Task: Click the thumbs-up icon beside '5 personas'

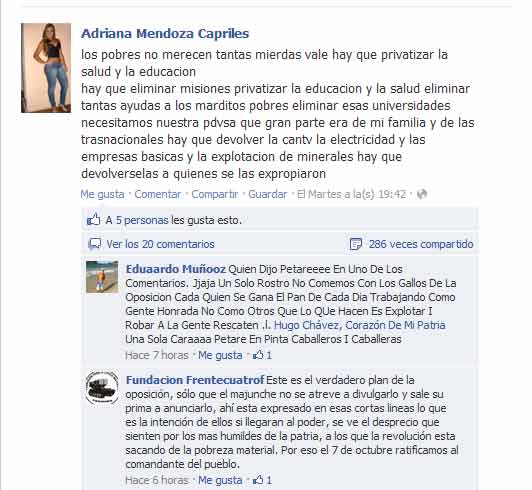Action: coord(94,220)
